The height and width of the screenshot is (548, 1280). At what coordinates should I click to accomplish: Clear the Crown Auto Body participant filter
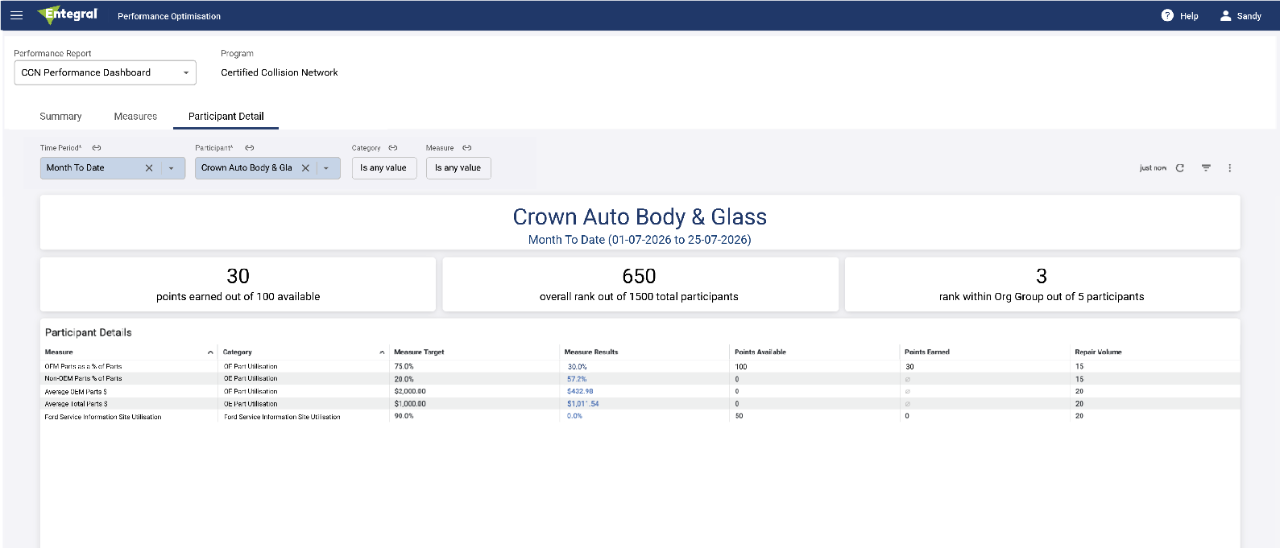(x=306, y=168)
